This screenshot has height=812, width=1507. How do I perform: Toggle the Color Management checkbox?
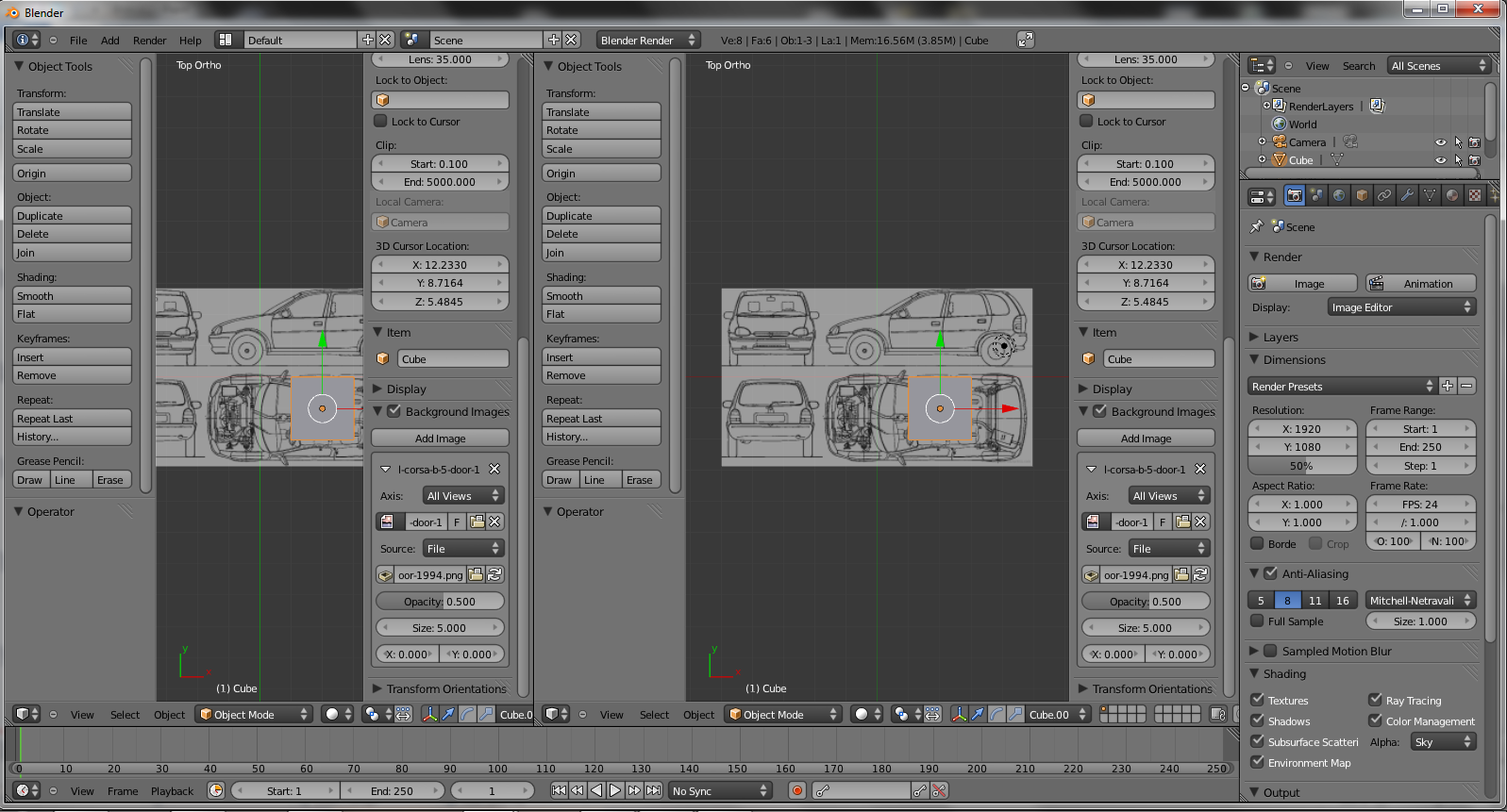coord(1375,721)
